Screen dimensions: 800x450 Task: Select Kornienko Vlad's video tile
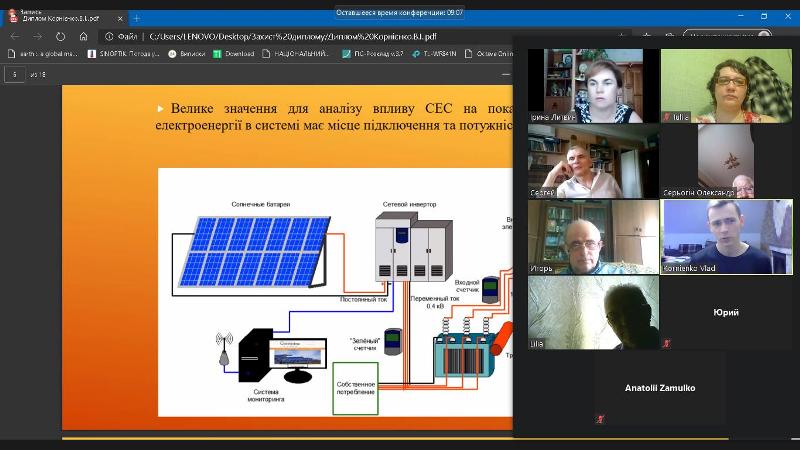726,236
